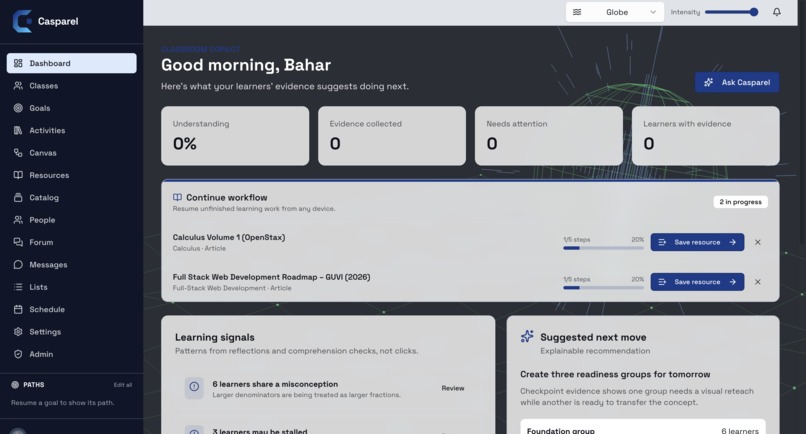Image resolution: width=806 pixels, height=434 pixels.
Task: Click the Schedule calendar icon
Action: point(18,310)
